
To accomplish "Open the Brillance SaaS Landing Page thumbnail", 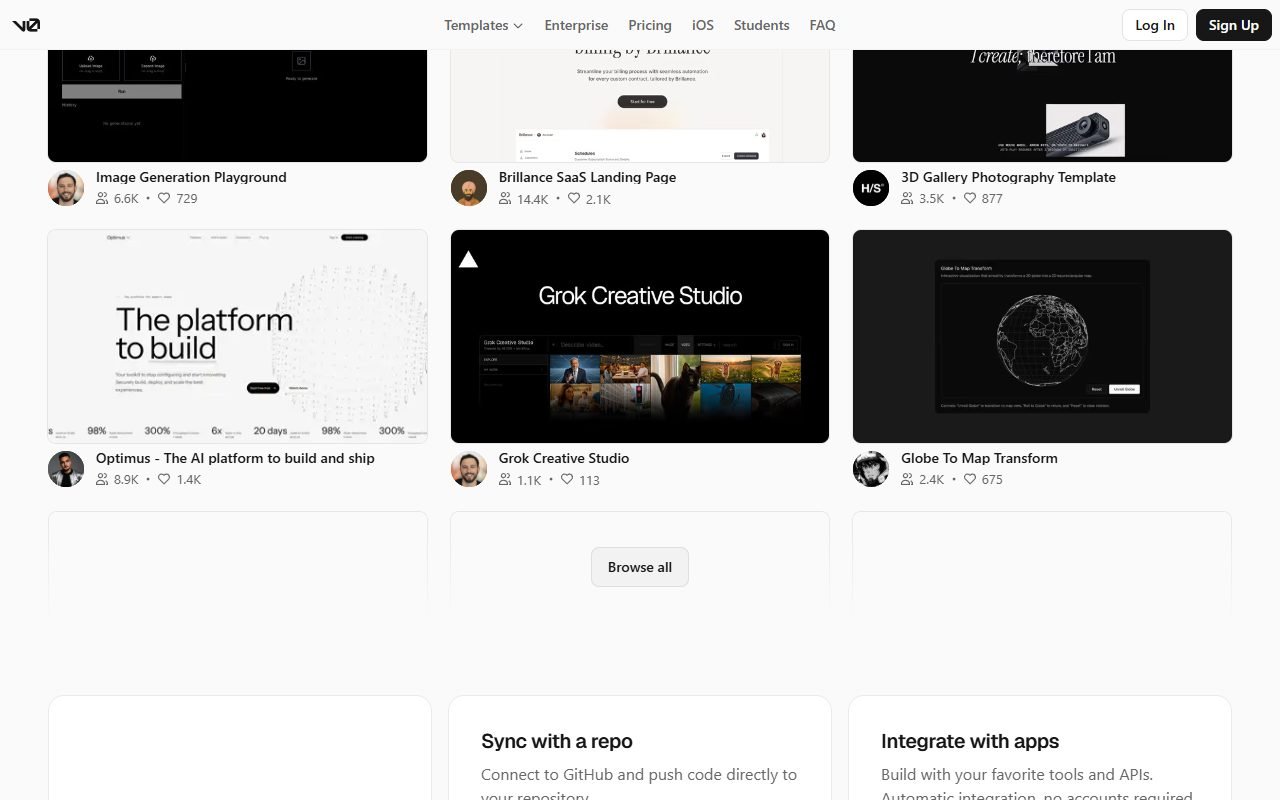I will click(640, 105).
